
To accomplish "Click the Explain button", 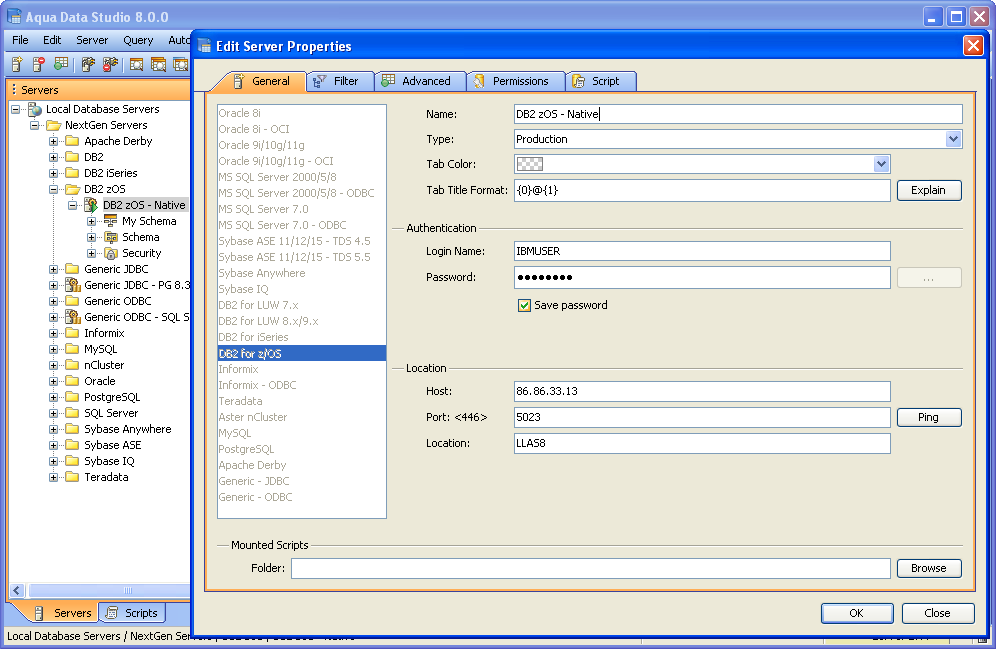I will coord(929,190).
